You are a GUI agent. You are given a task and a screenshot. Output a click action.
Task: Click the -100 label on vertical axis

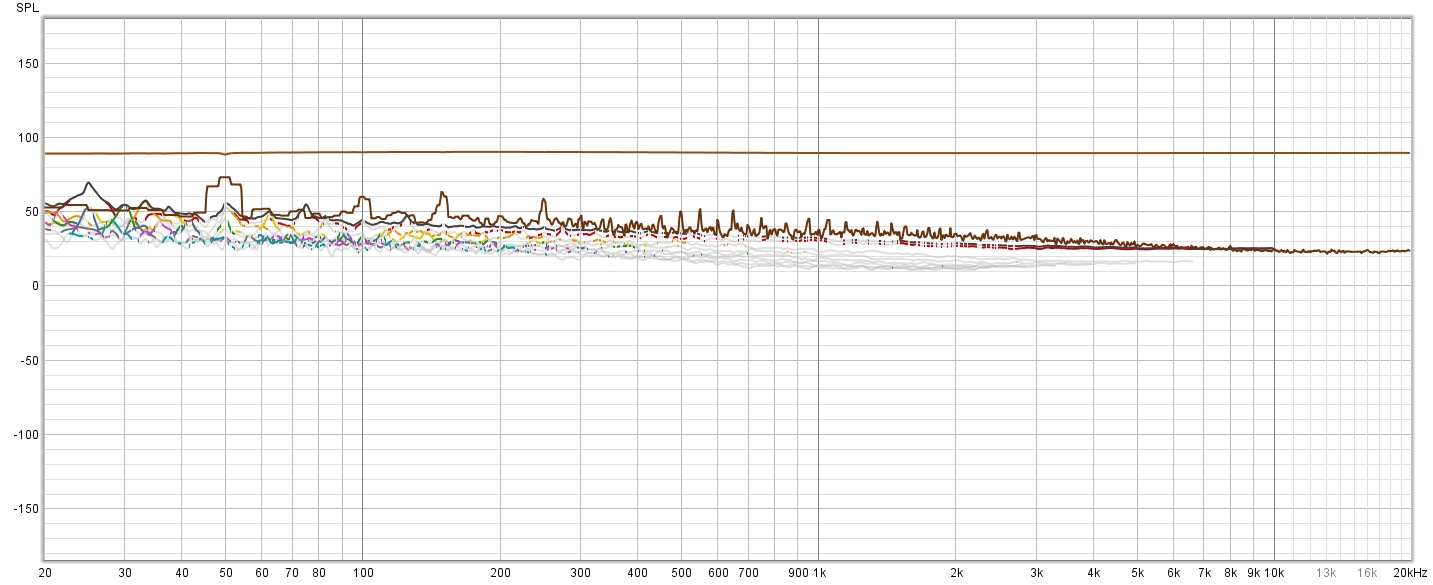coord(26,434)
